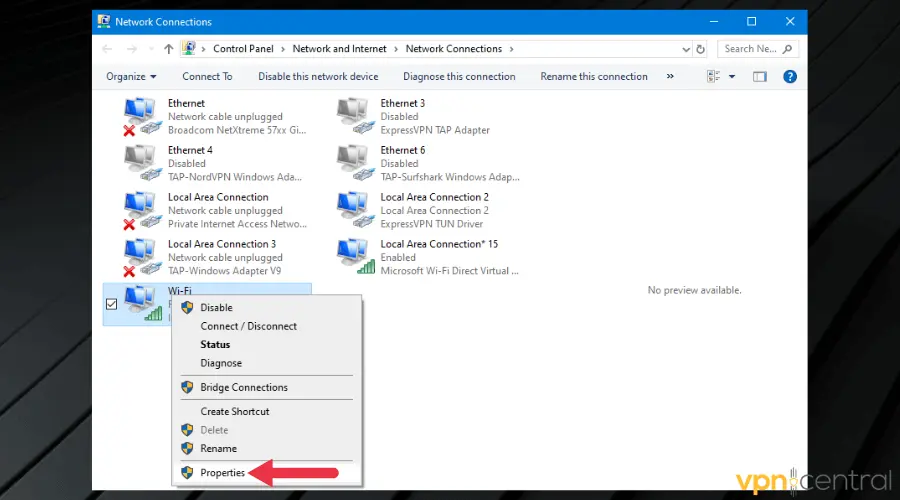900x500 pixels.
Task: Click the Ethernet 6 TAP-Surfshark adapter icon
Action: tap(355, 163)
